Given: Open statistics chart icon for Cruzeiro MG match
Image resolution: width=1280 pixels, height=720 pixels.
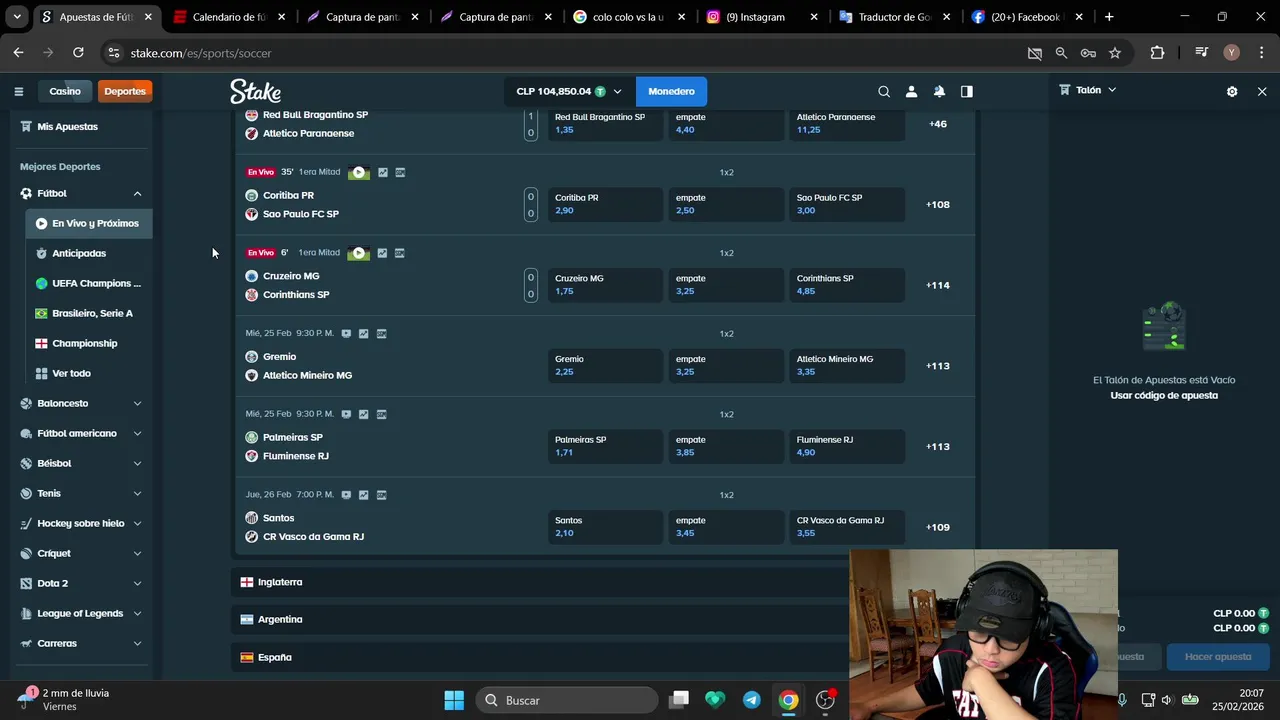Looking at the screenshot, I should click(382, 253).
